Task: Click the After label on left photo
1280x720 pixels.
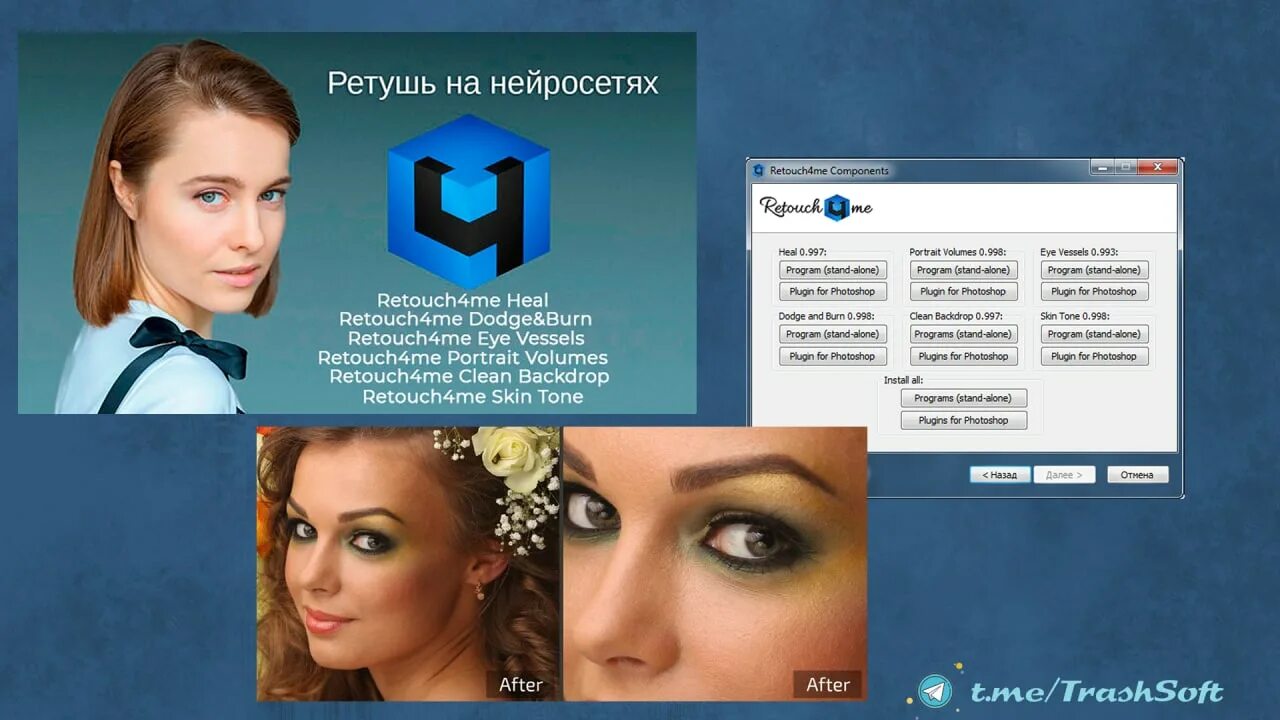Action: click(521, 685)
